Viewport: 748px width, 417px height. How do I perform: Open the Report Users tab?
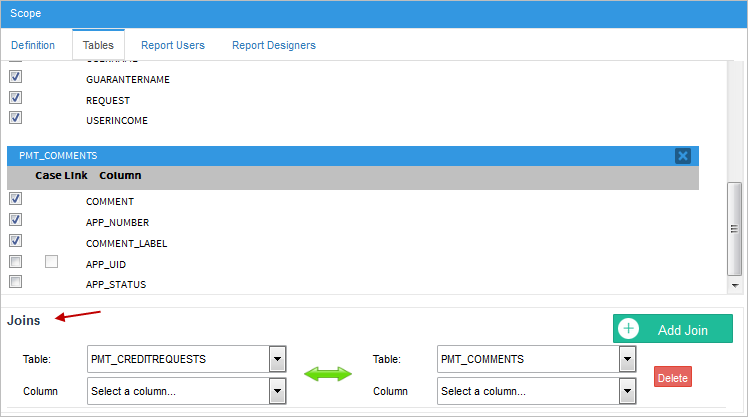[x=173, y=45]
